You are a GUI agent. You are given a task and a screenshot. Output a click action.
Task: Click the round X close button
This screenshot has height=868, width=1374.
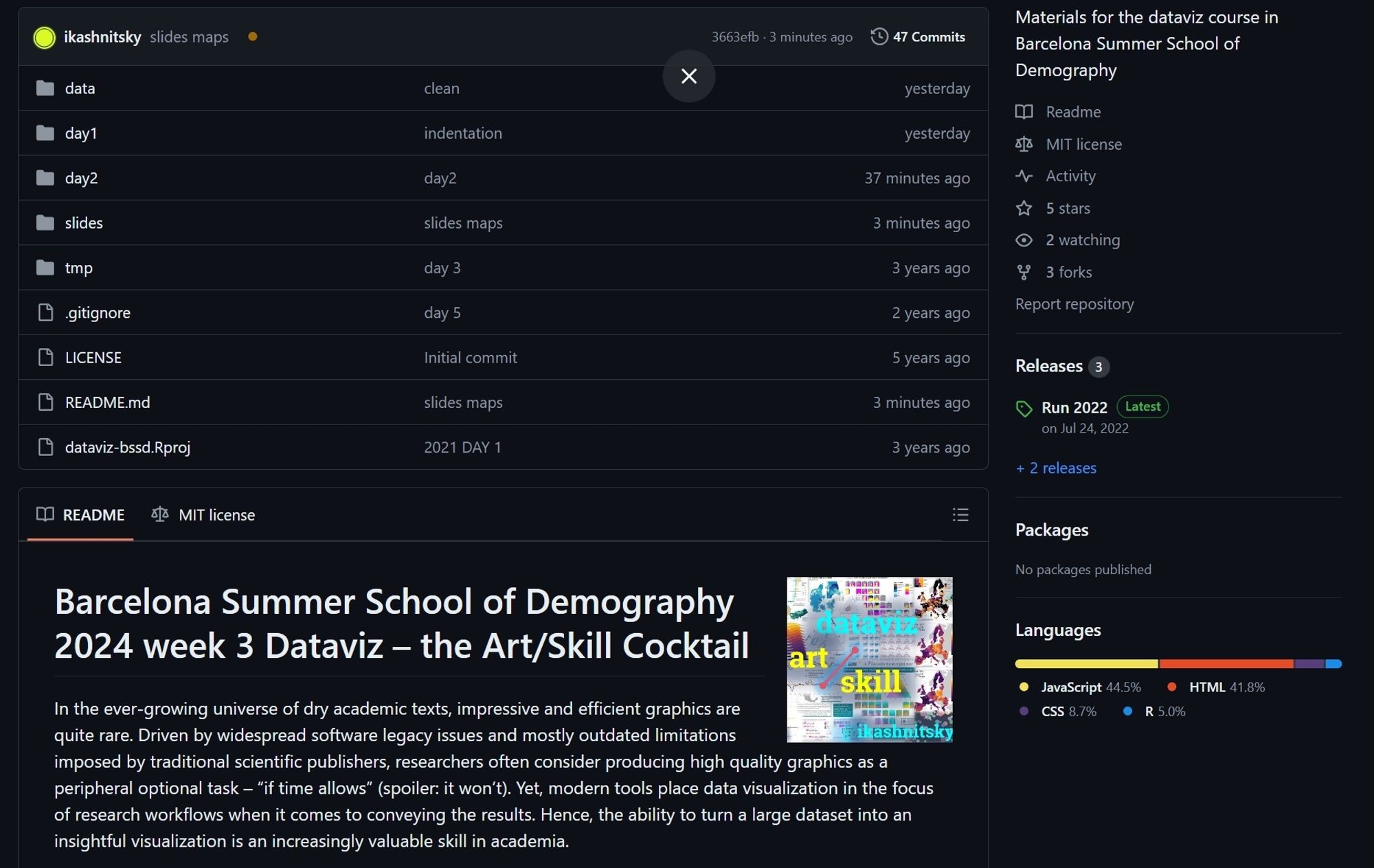(x=688, y=76)
